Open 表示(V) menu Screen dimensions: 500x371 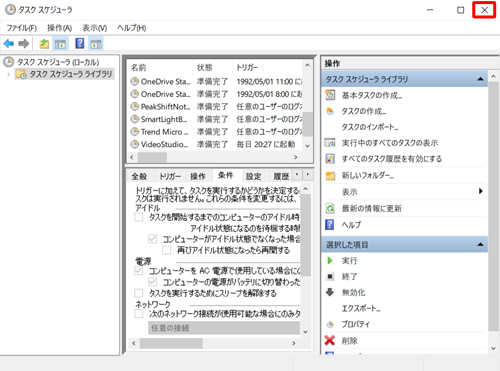coord(95,28)
